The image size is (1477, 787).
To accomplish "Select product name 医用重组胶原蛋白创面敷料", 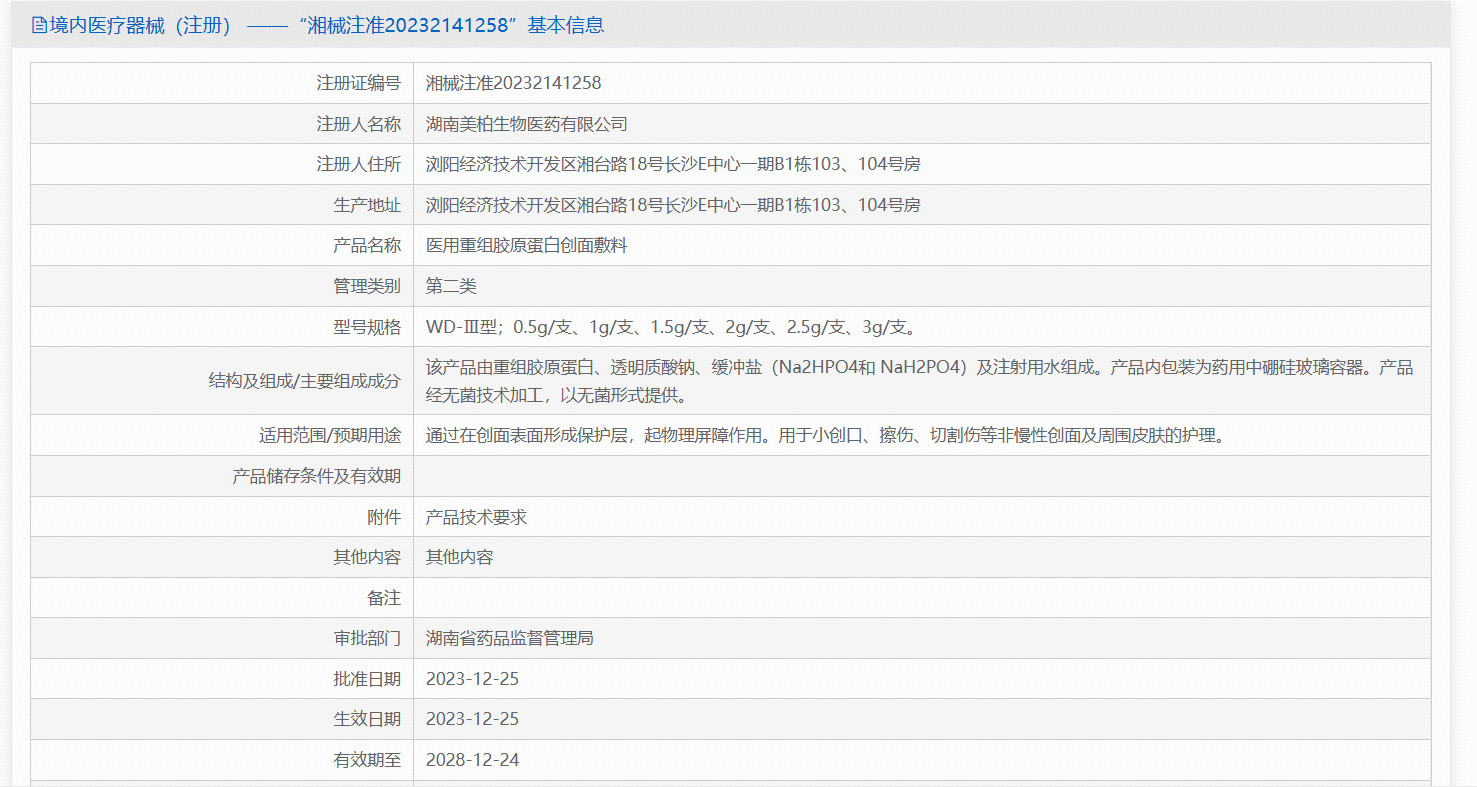I will click(x=526, y=245).
